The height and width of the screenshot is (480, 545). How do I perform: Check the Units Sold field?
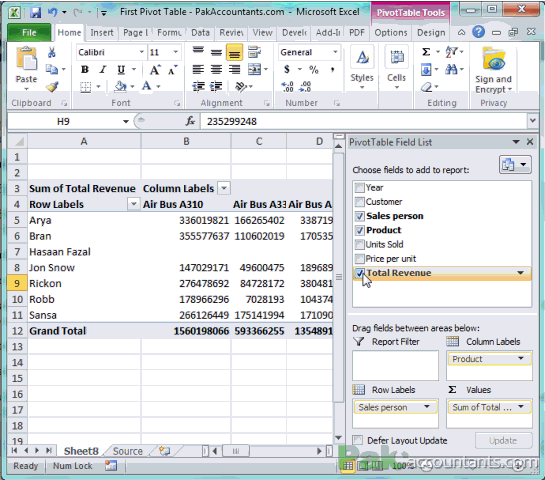(x=359, y=245)
